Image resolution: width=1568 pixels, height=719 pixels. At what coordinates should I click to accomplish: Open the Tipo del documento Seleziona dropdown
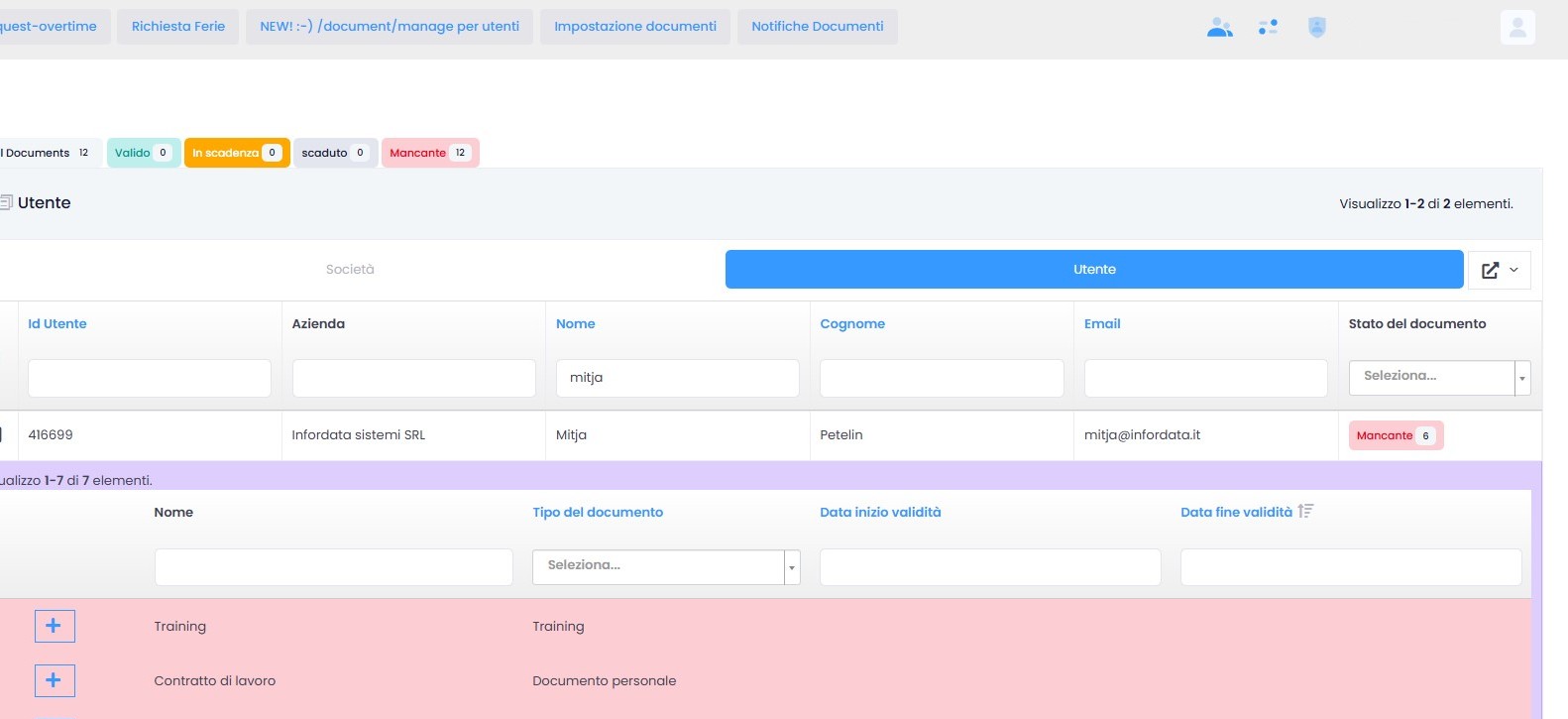pos(666,566)
